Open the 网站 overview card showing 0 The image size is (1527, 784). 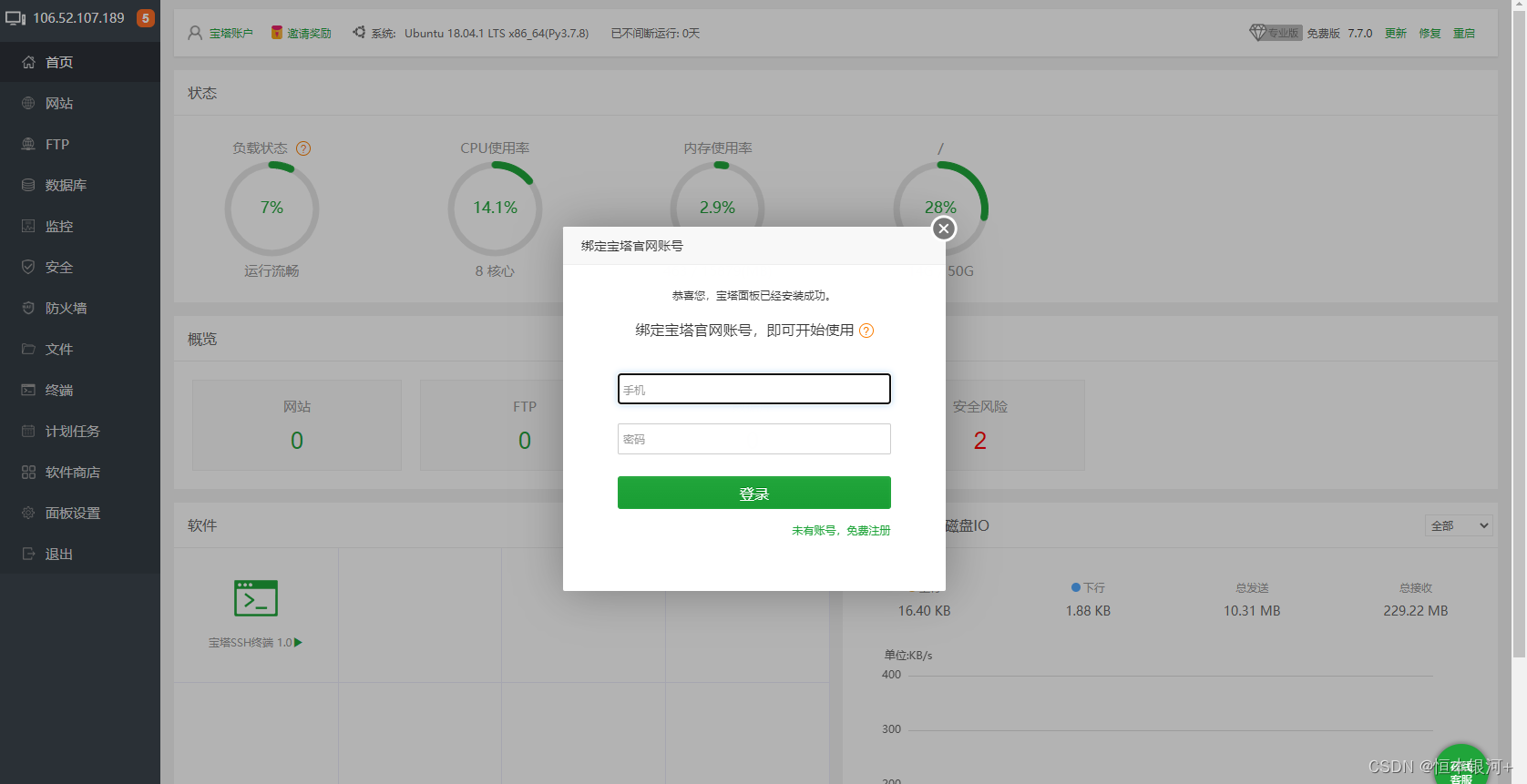click(x=297, y=425)
